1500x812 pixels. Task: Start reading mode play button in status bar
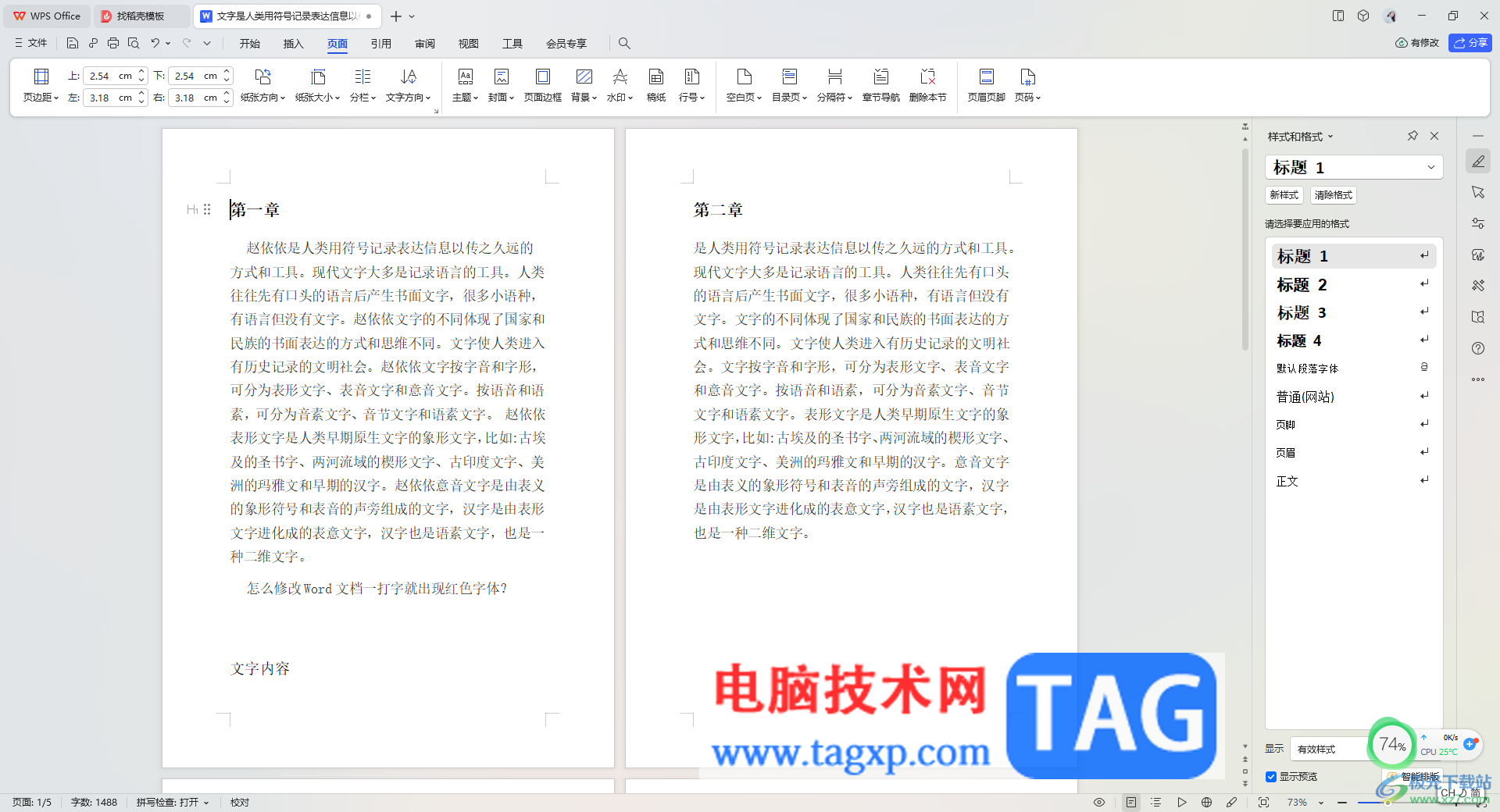(1182, 803)
